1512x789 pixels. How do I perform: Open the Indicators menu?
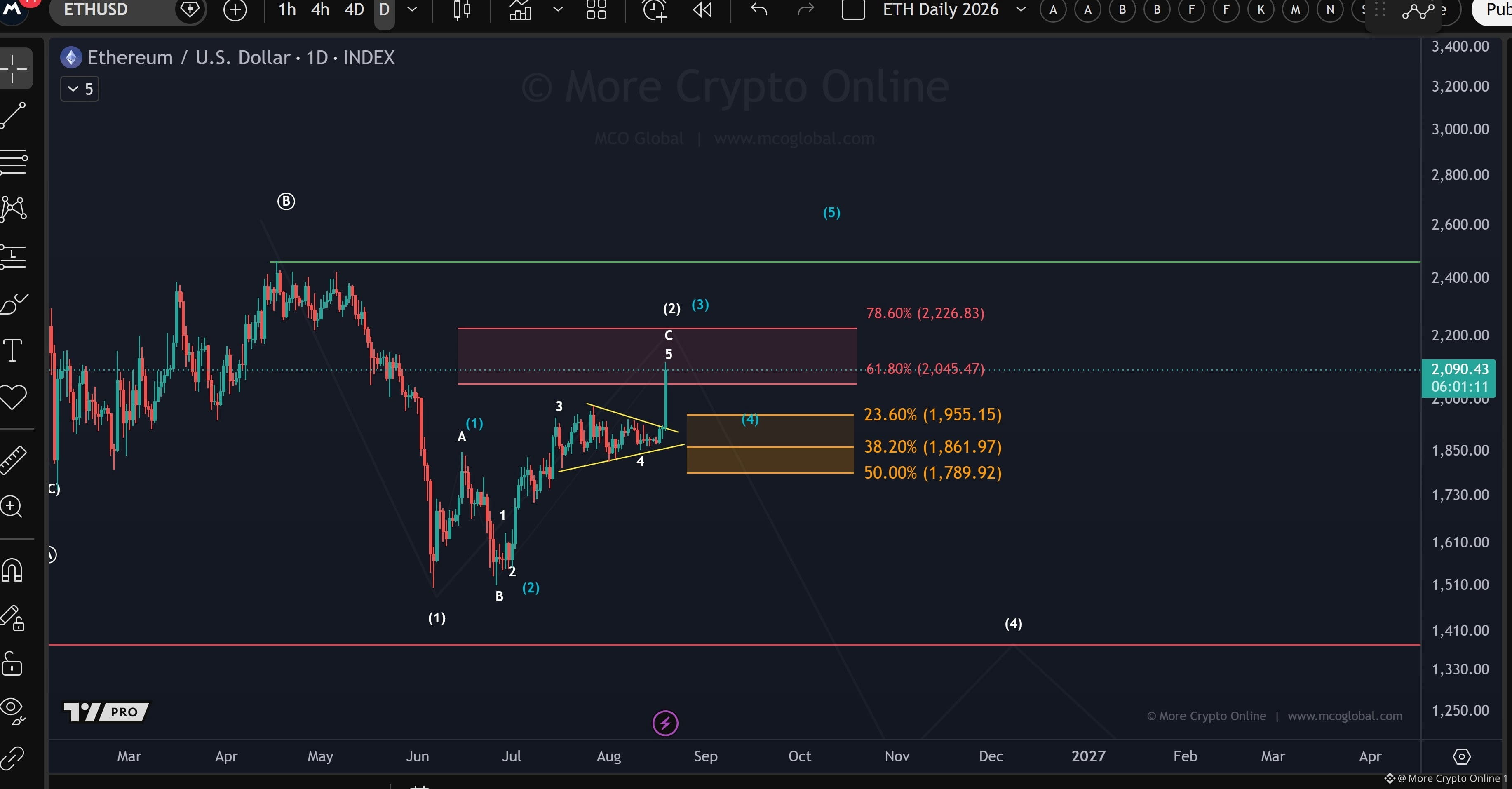tap(520, 10)
